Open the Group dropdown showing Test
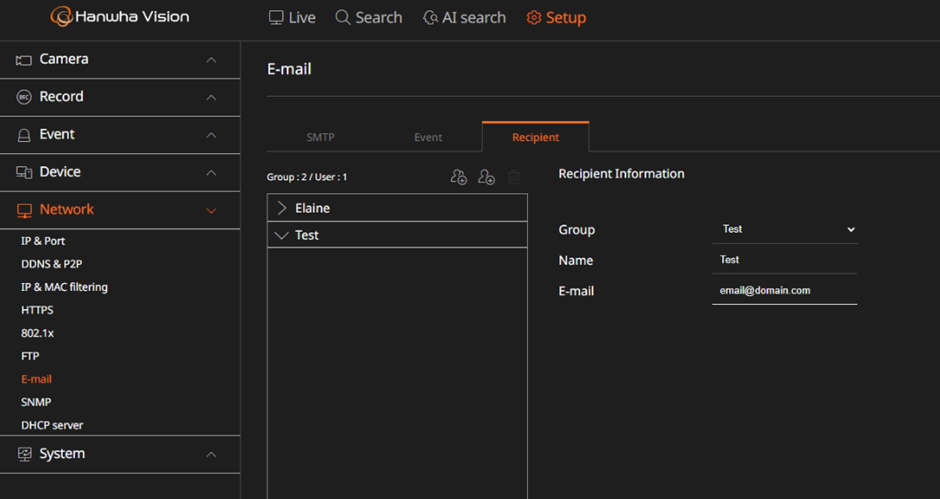940x499 pixels. coord(785,229)
